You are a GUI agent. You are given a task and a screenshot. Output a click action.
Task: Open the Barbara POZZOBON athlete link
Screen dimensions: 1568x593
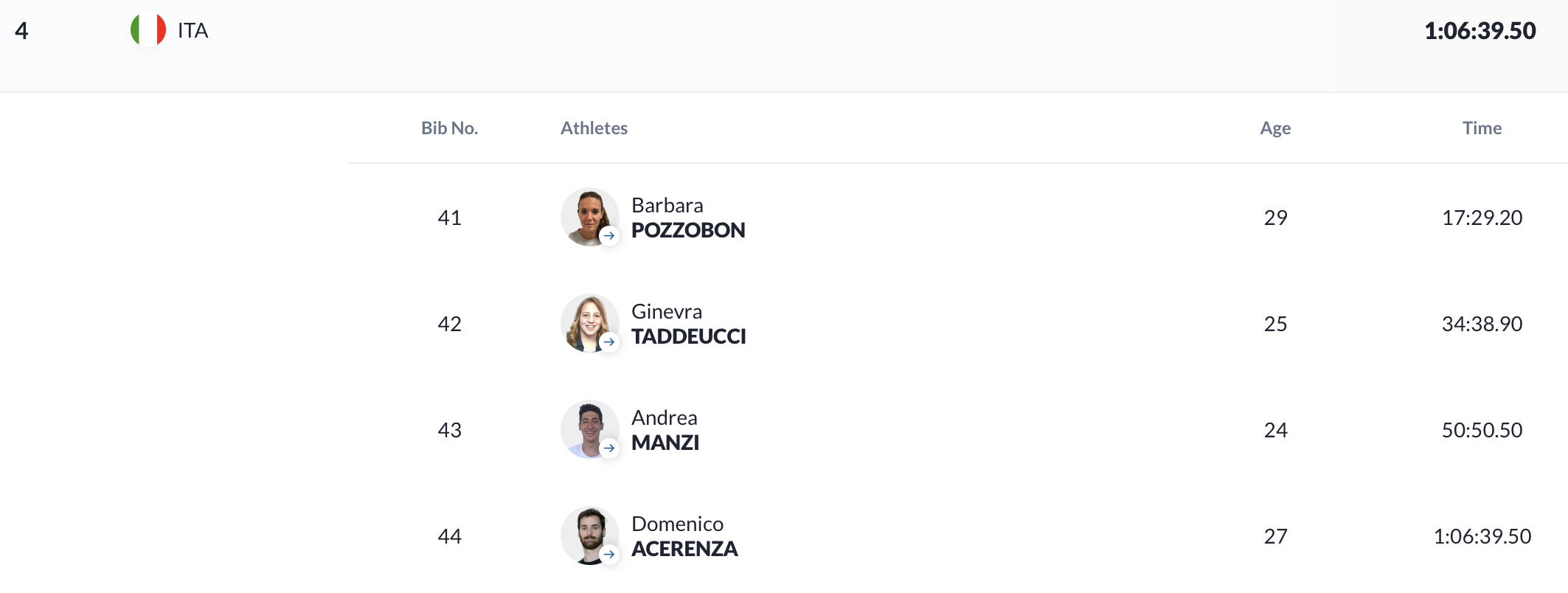(688, 218)
